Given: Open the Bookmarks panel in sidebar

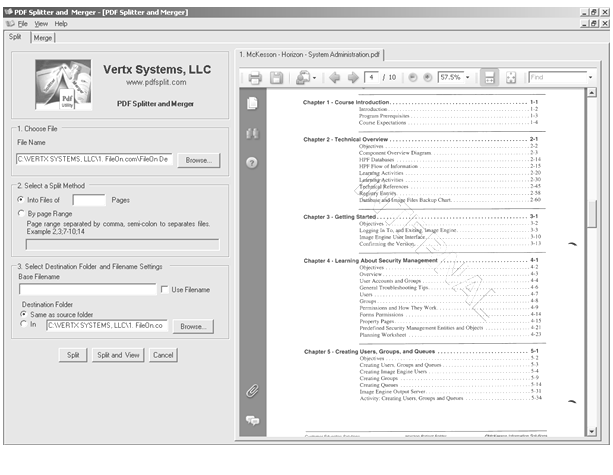Looking at the screenshot, I should click(x=252, y=134).
